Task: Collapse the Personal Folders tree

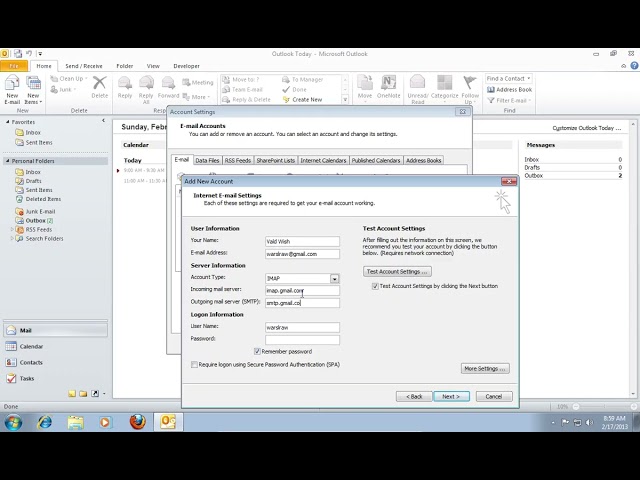Action: click(7, 161)
